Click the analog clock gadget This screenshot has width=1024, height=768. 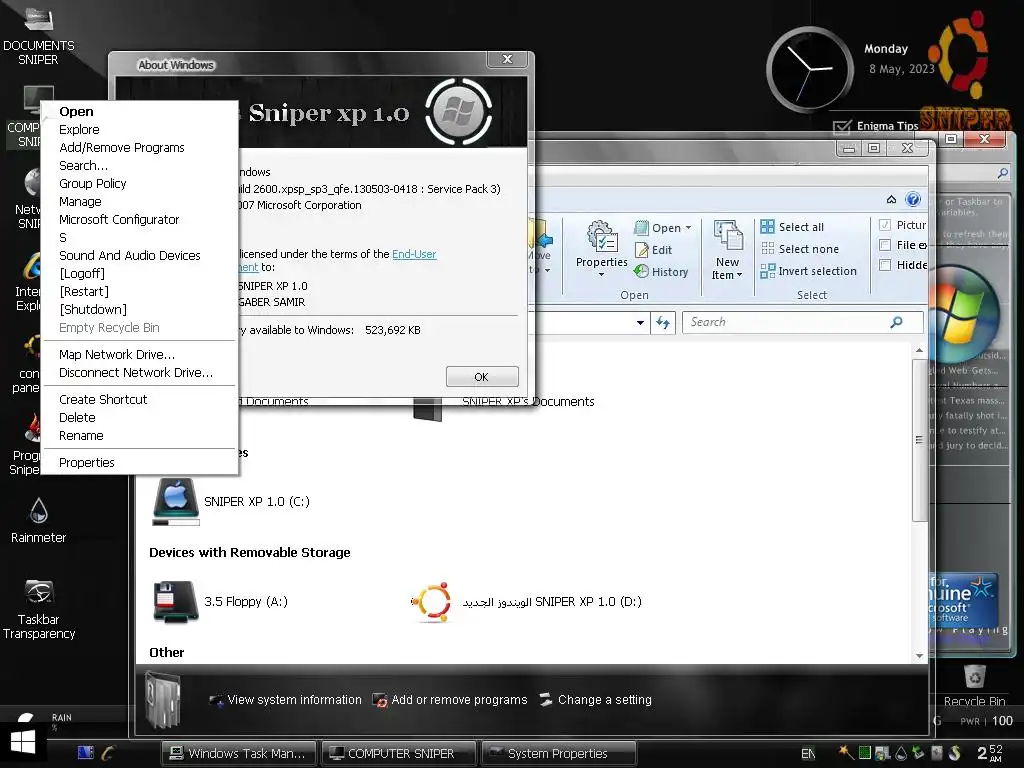point(810,70)
